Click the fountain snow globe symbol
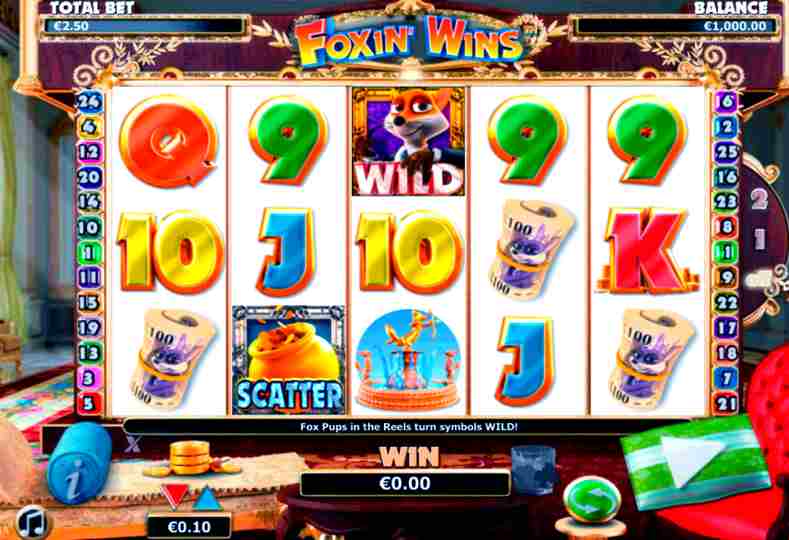This screenshot has width=789, height=540. [408, 359]
